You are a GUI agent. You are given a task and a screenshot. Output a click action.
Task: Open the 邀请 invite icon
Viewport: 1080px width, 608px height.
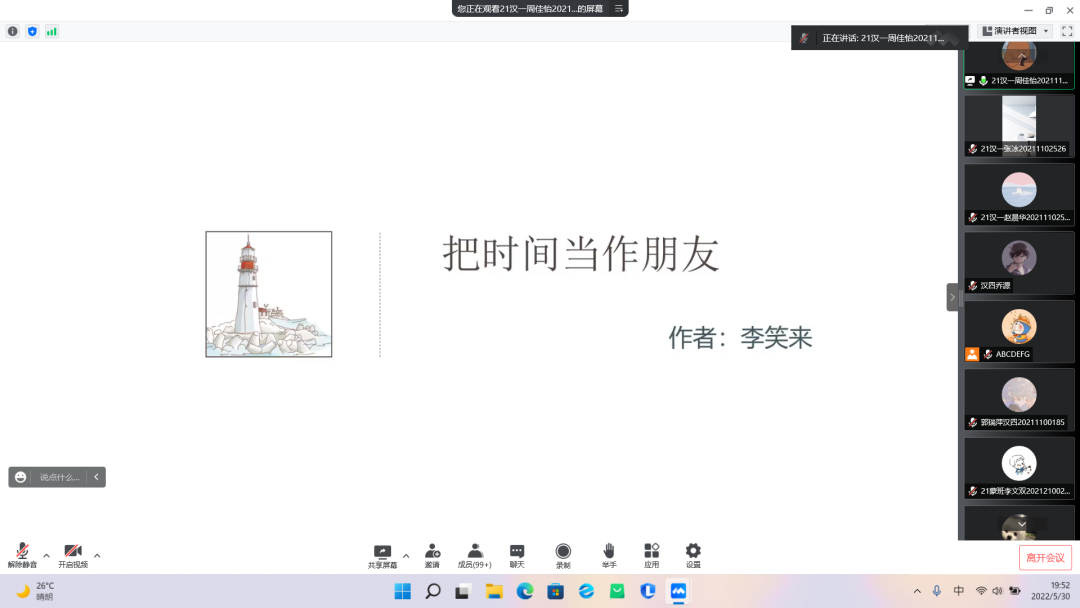coord(432,552)
